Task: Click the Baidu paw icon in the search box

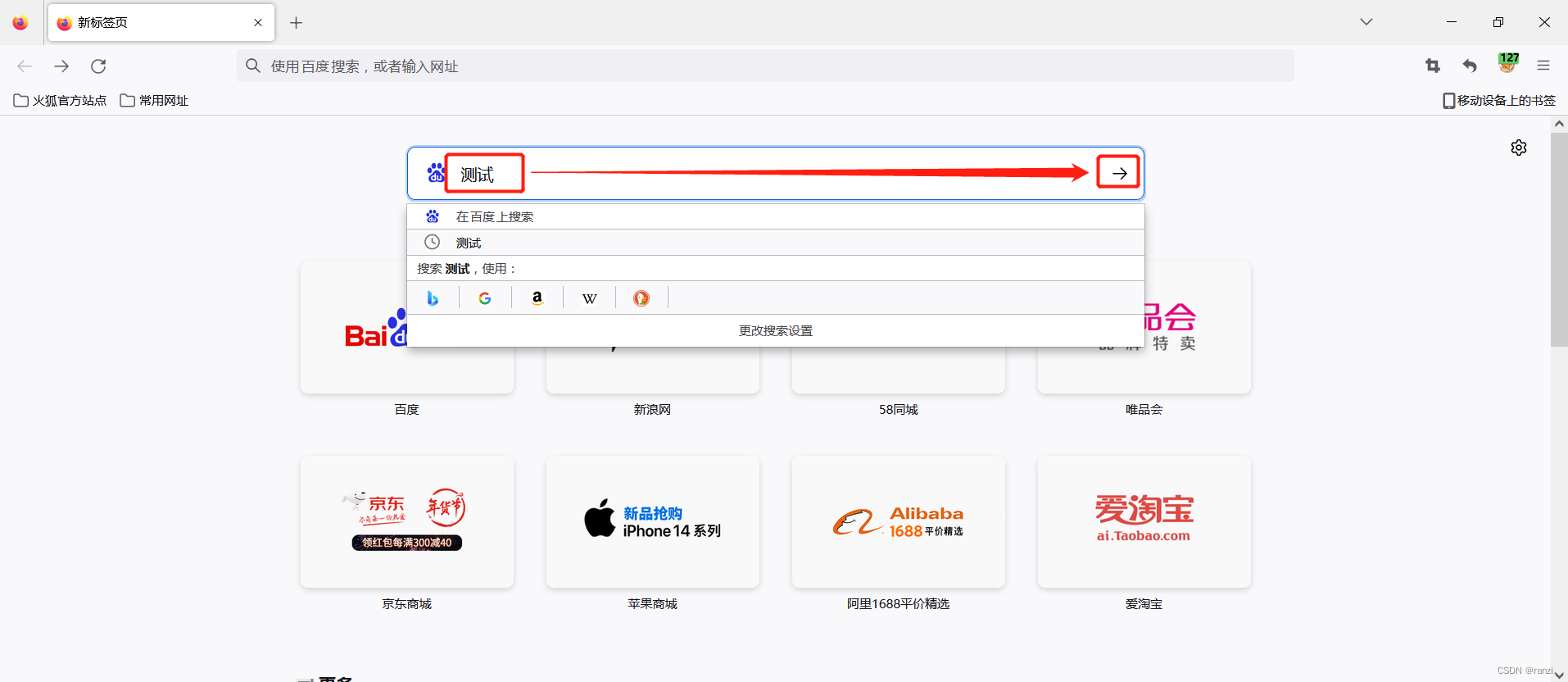Action: [x=435, y=173]
